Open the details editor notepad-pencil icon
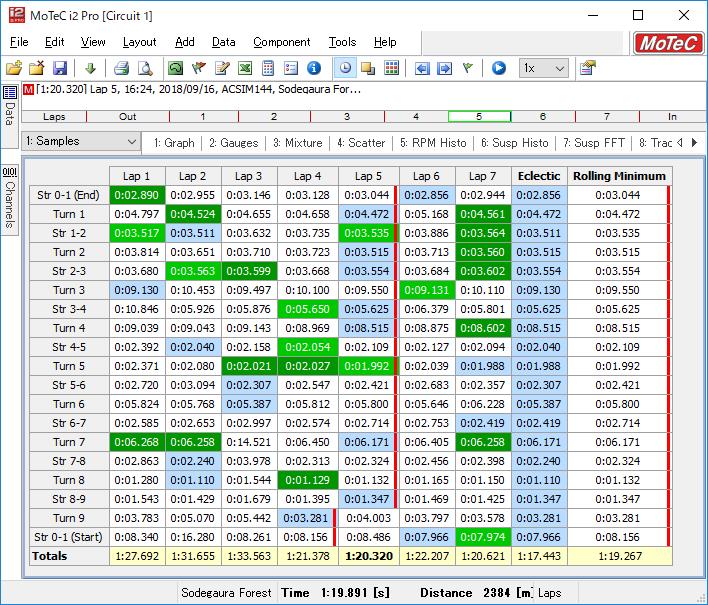This screenshot has height=605, width=708. click(x=222, y=68)
